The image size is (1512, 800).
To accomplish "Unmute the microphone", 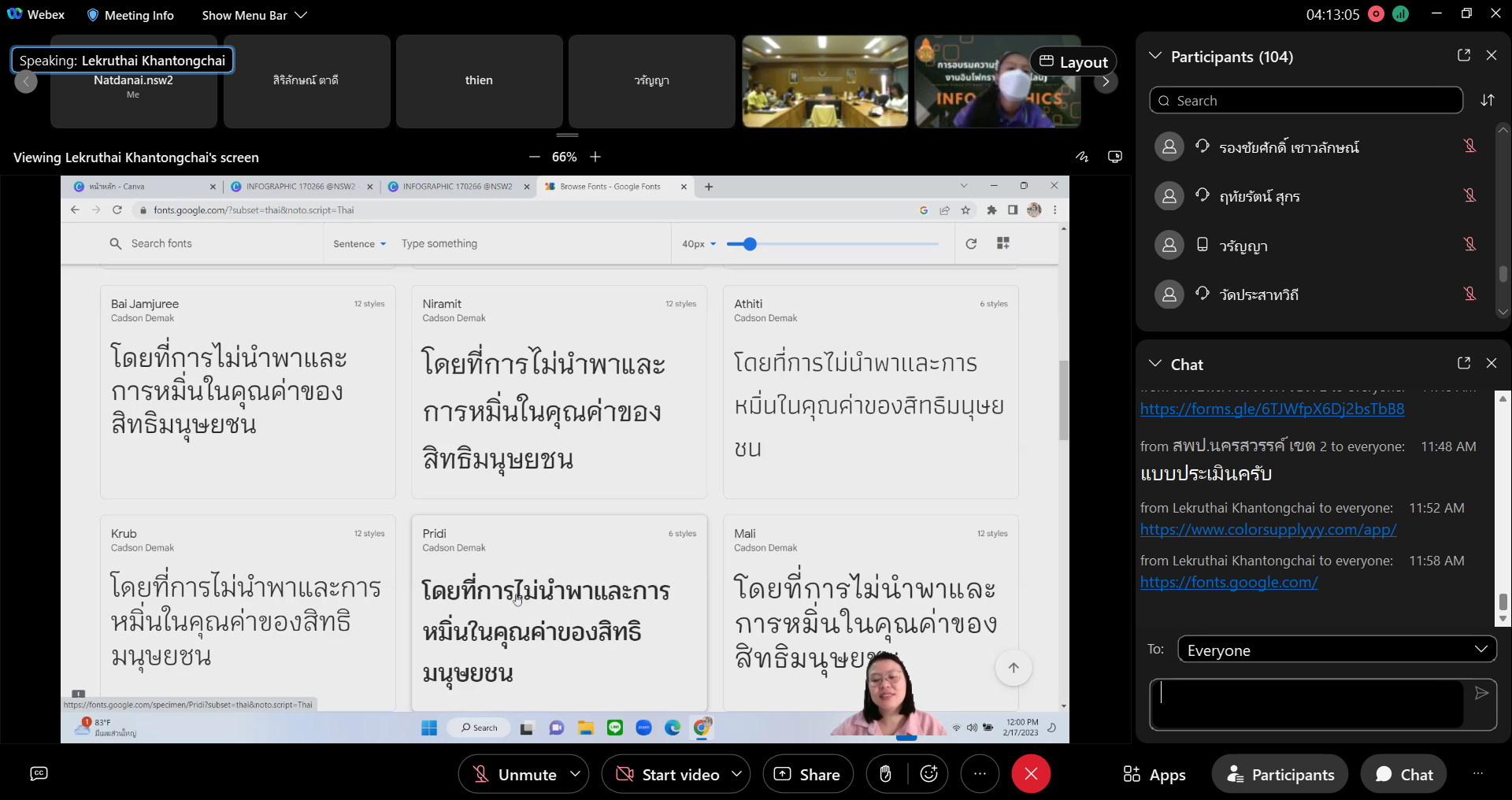I will click(513, 775).
